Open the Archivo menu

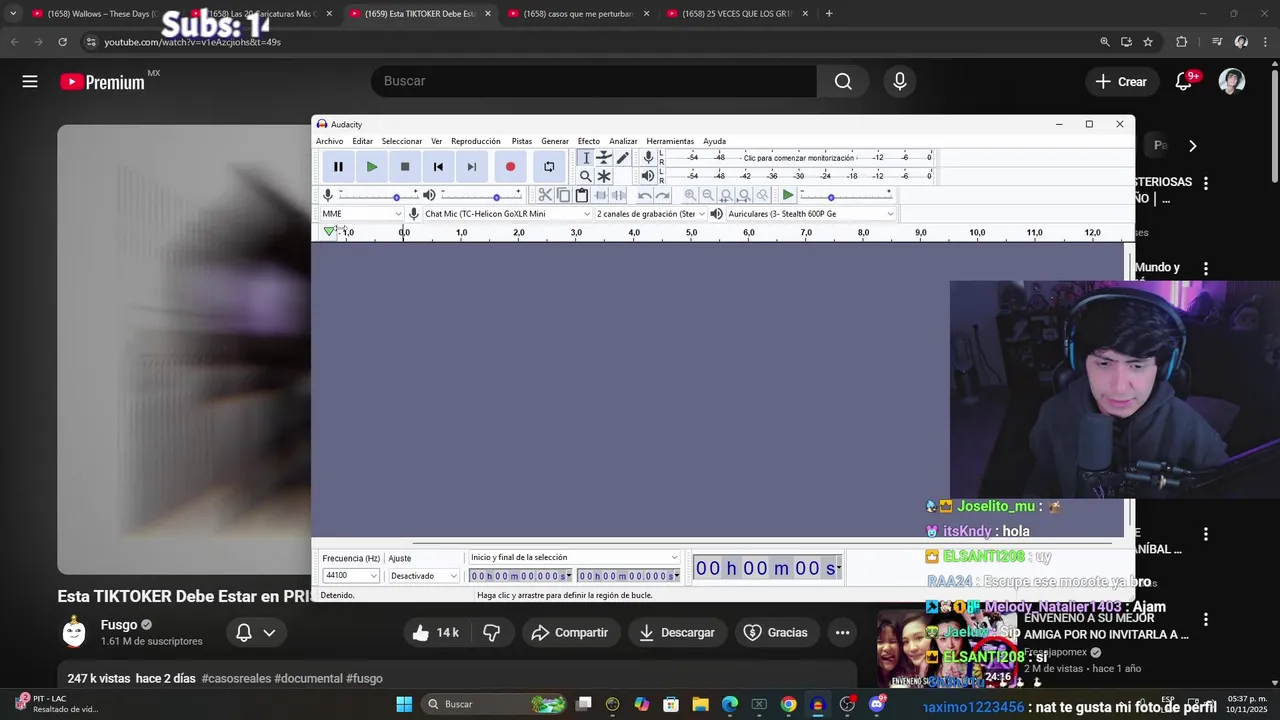[x=329, y=141]
